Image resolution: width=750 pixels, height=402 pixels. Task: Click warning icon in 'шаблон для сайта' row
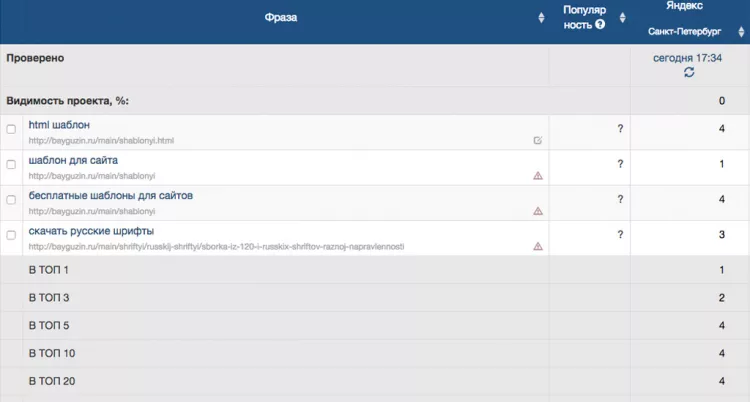coord(538,176)
